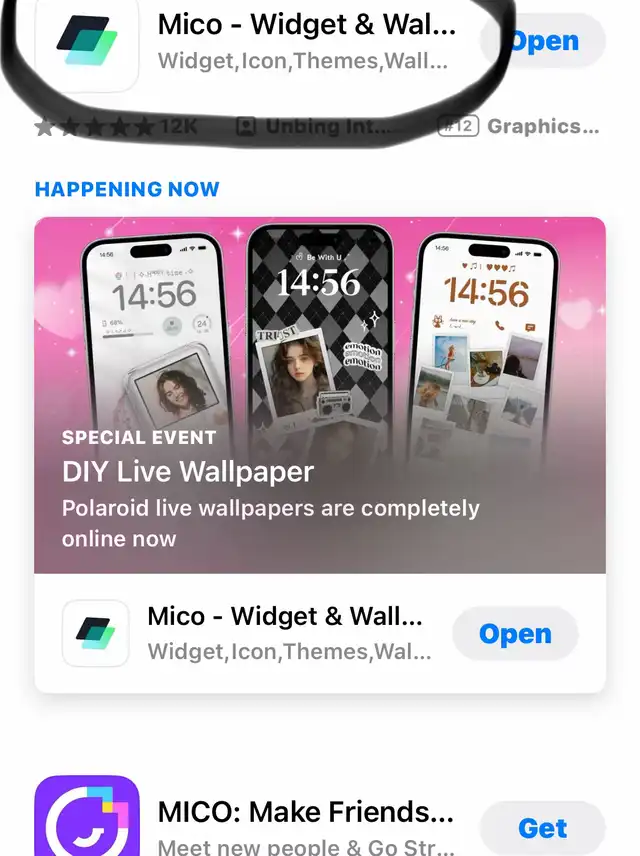
Task: Tap the small Mico icon in event card
Action: click(96, 633)
